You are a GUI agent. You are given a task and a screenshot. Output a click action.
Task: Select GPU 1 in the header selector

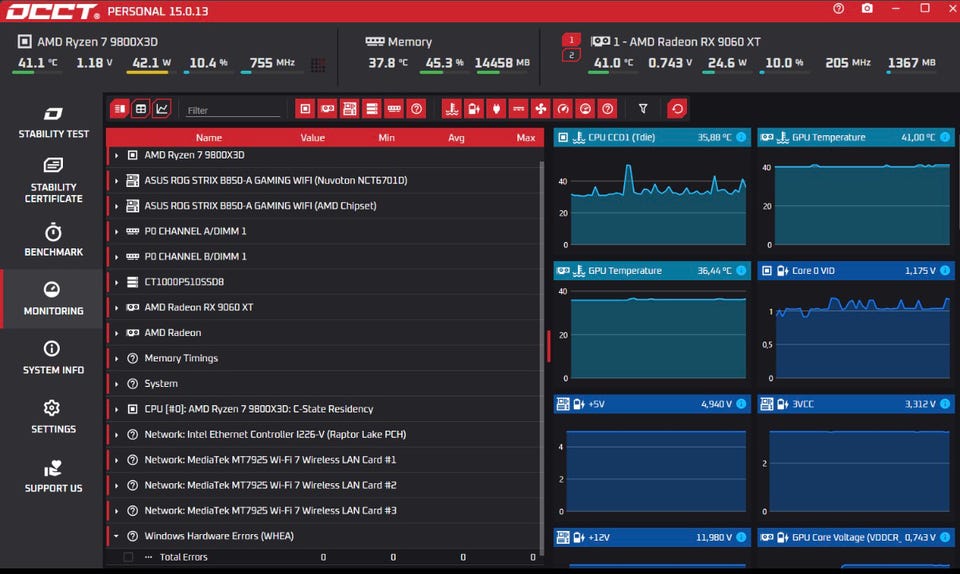click(571, 40)
